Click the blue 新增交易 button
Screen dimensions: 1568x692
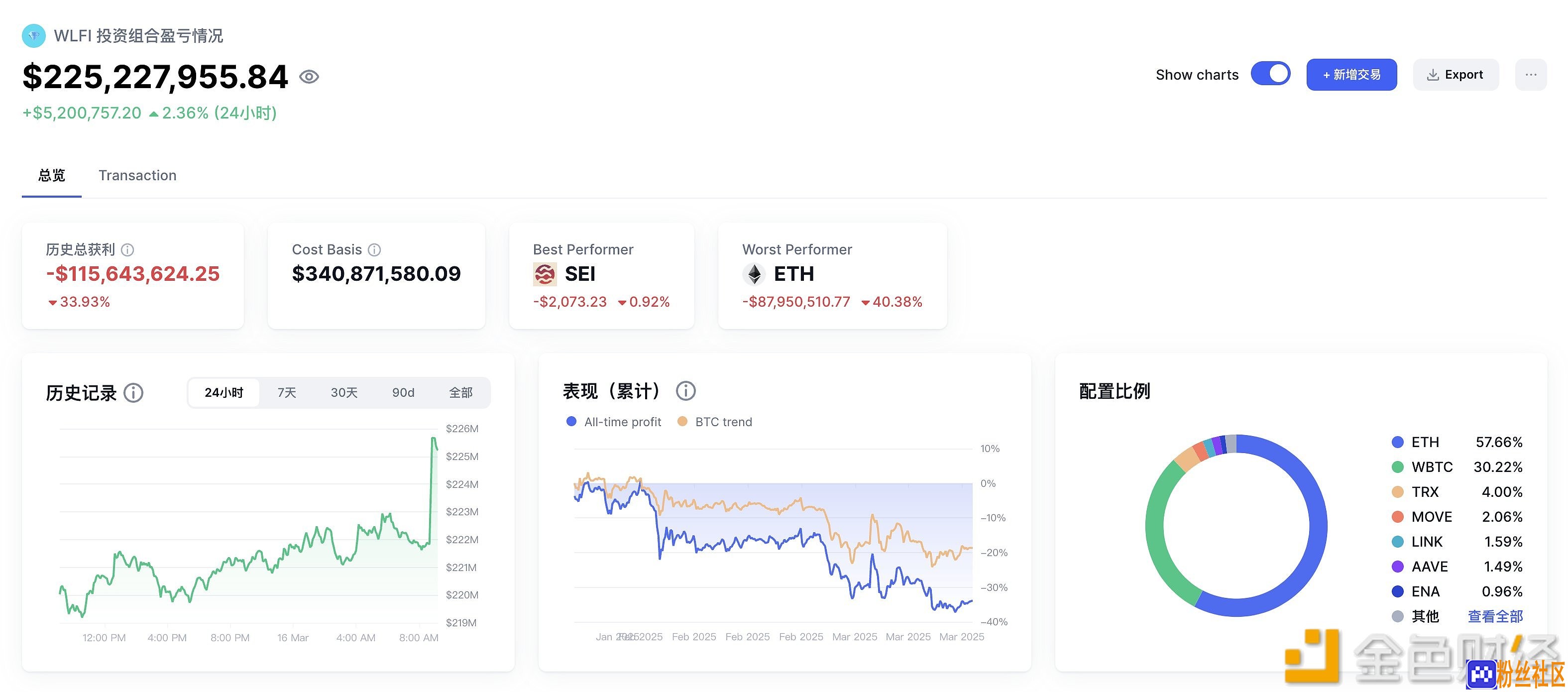pos(1351,75)
